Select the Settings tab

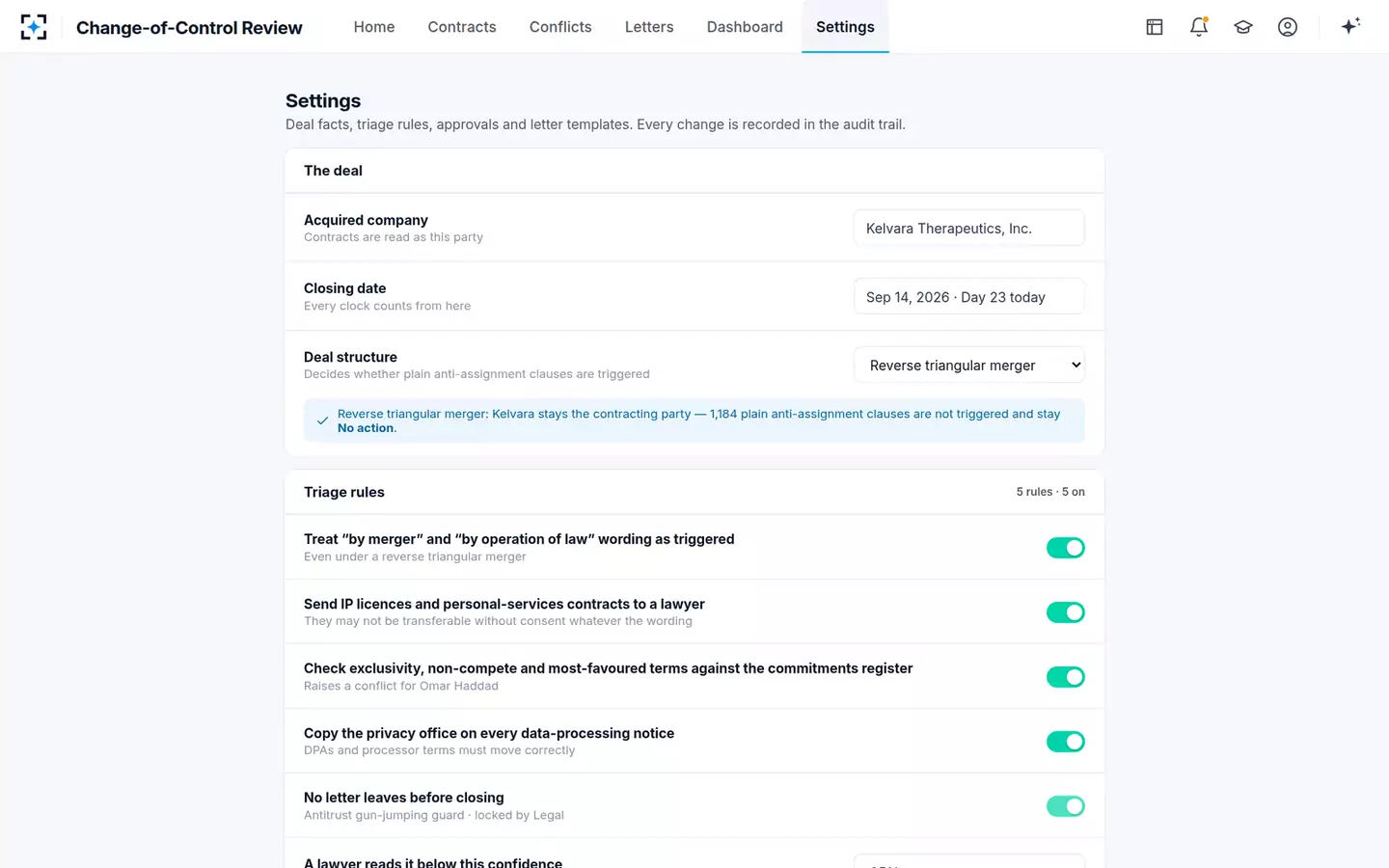tap(845, 27)
